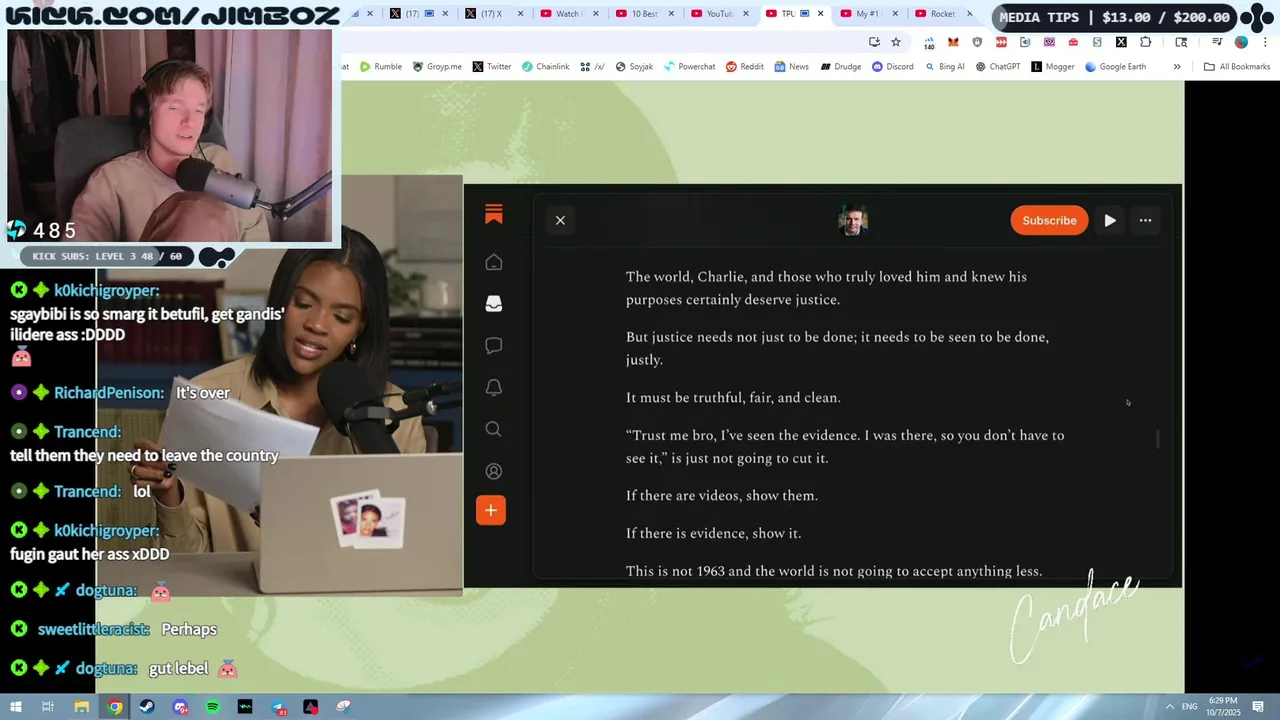This screenshot has height=720, width=1280.
Task: Open the notifications bell in sidebar
Action: 493,387
